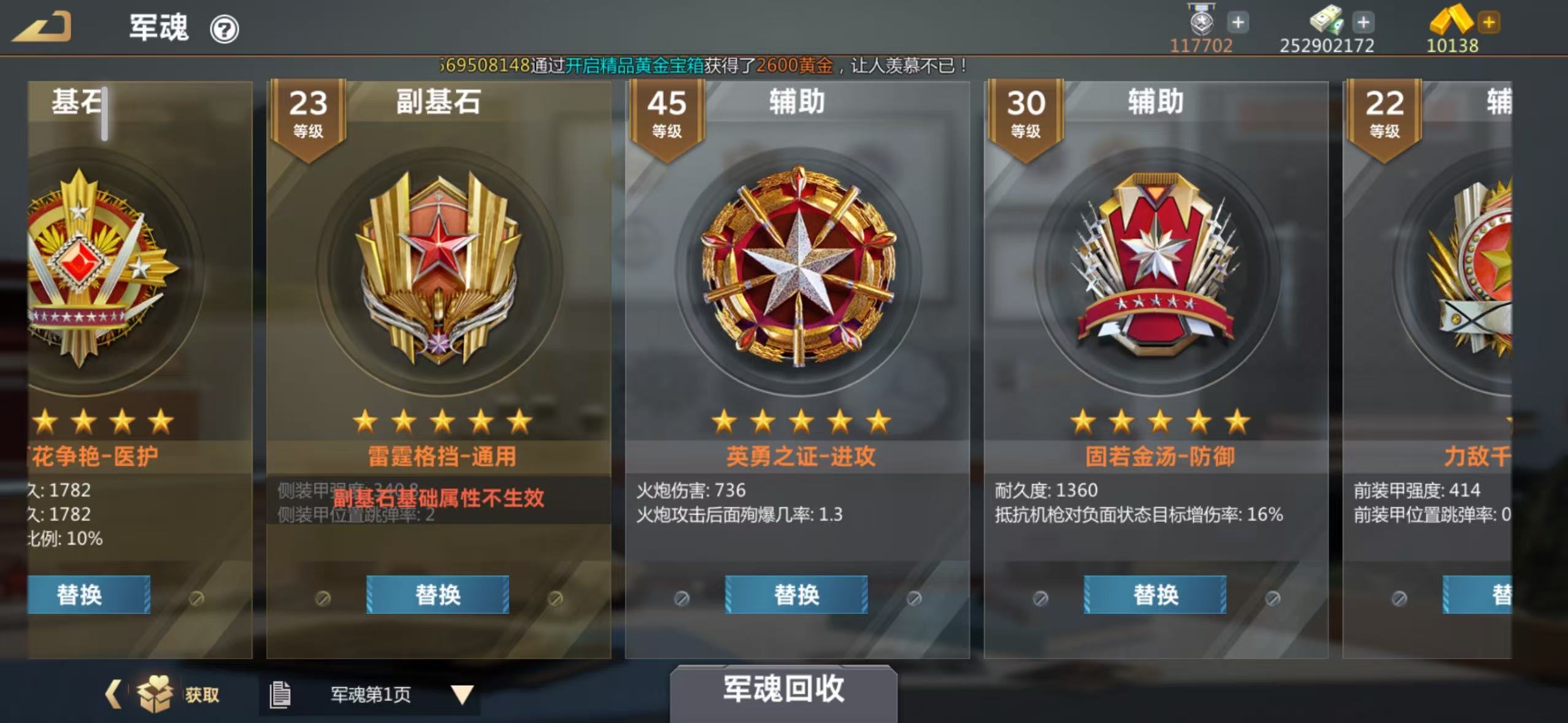Select the 英勇之证 star medal emblem
The width and height of the screenshot is (1568, 723).
pos(797,267)
